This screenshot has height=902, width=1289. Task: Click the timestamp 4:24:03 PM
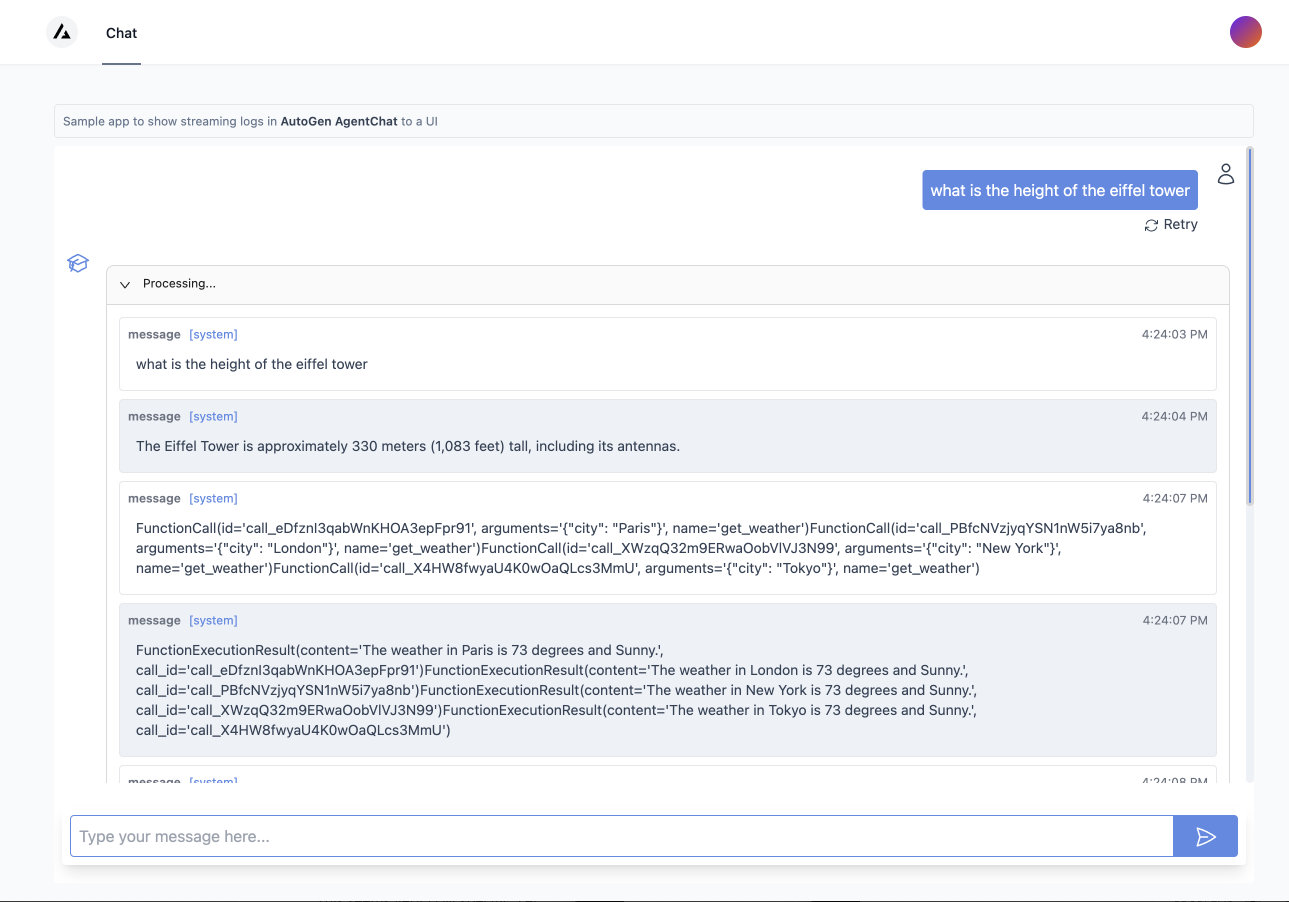point(1174,334)
